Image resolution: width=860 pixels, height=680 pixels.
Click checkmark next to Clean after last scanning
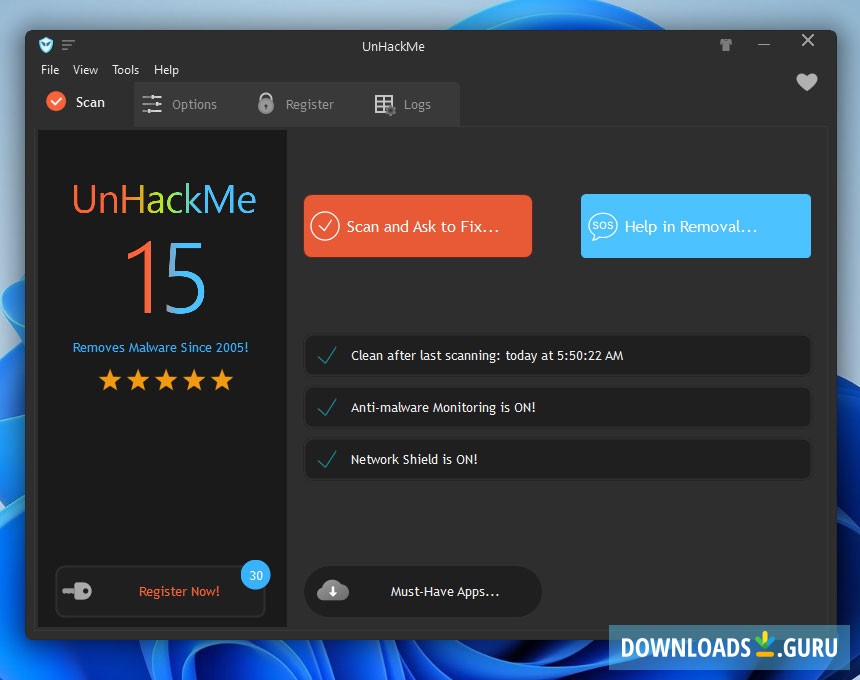pyautogui.click(x=327, y=355)
